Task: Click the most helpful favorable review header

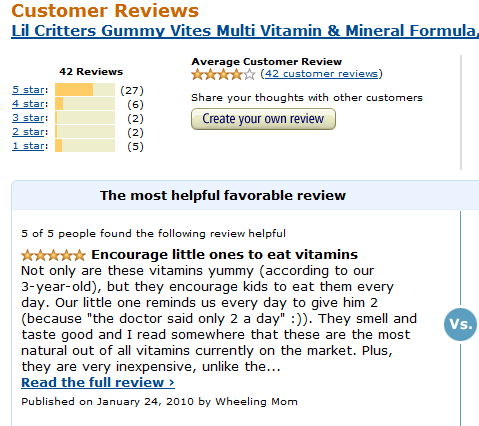Action: pos(223,196)
